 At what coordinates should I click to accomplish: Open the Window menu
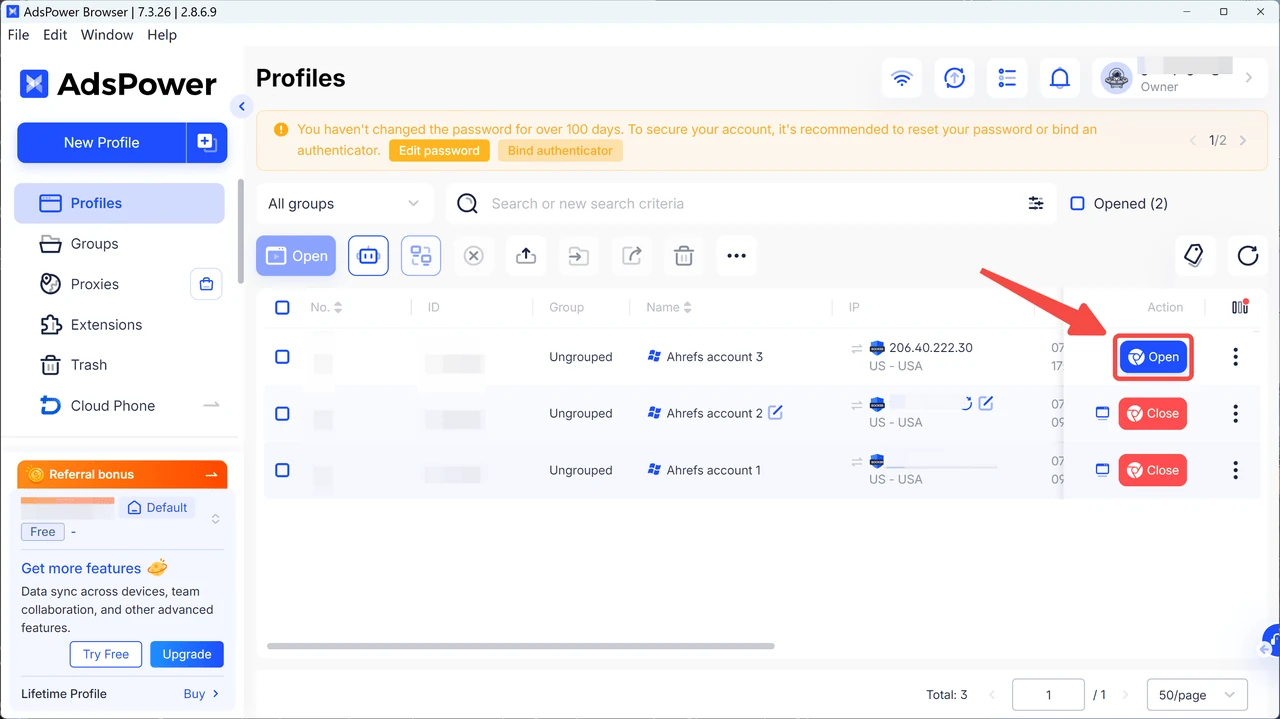[107, 34]
